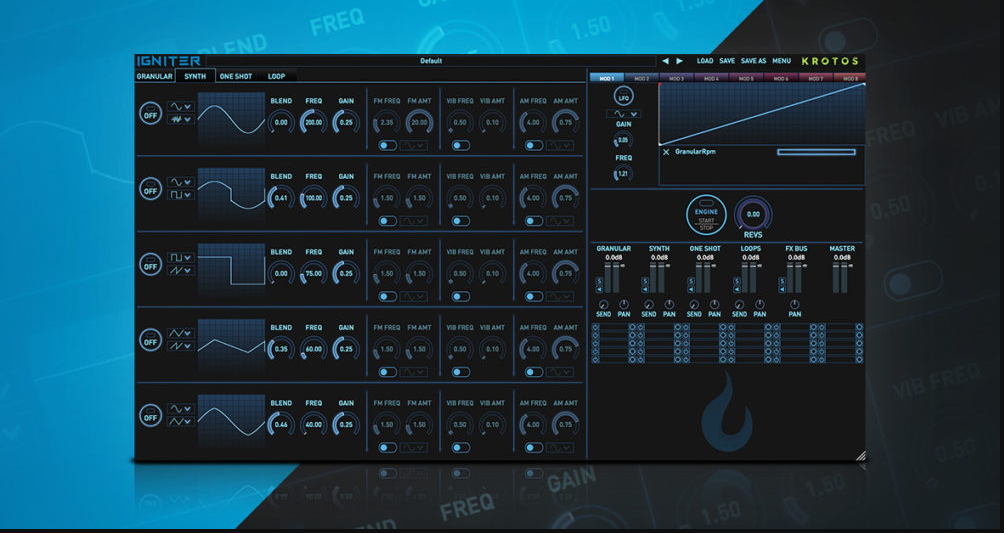Solo the Granular mixer channel
Viewport: 1004px width, 533px height.
click(x=599, y=281)
